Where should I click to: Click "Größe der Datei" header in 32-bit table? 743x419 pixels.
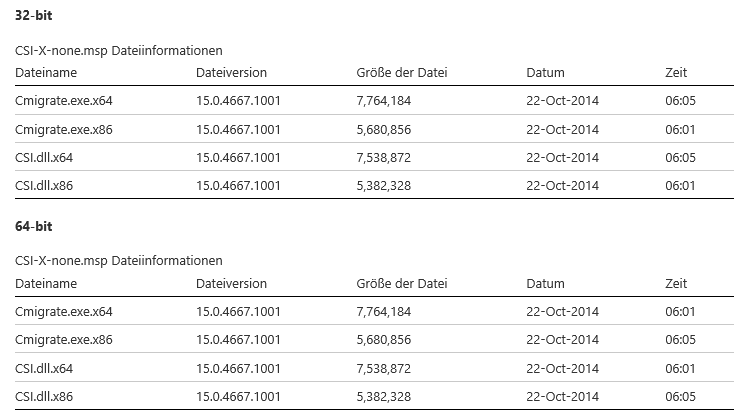click(400, 72)
